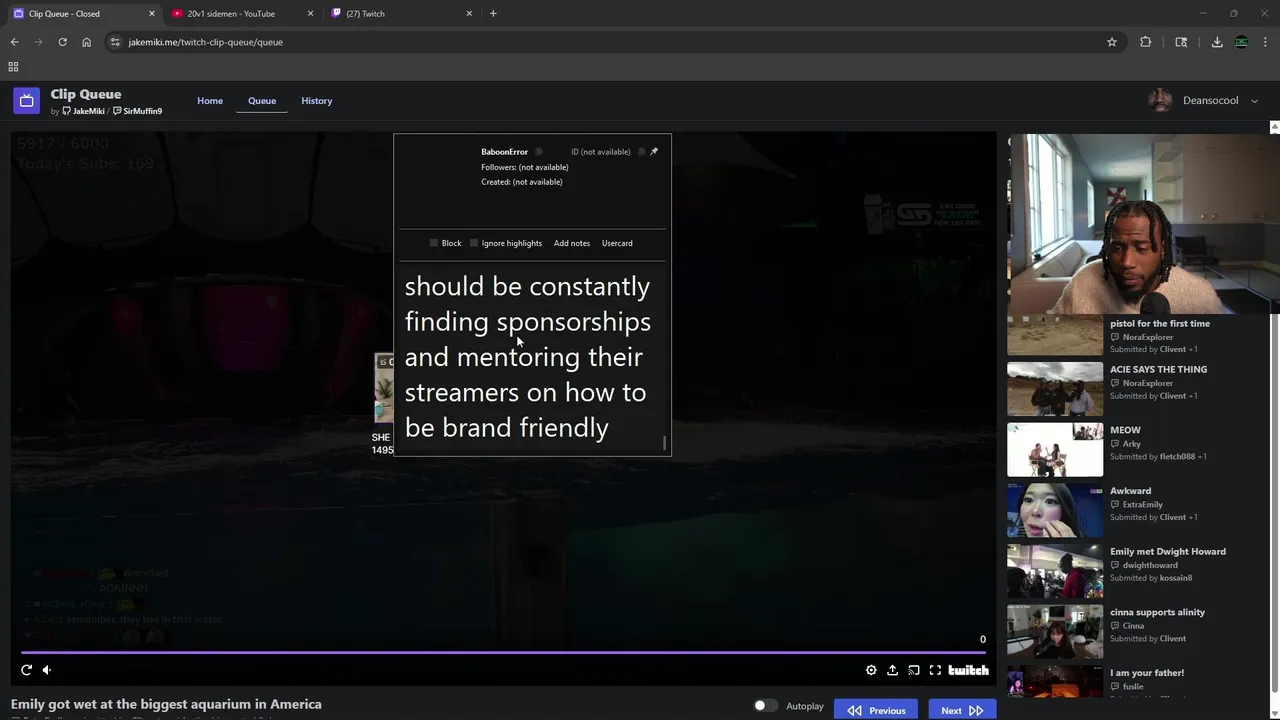Pin the BaboonError user popup

tap(654, 152)
